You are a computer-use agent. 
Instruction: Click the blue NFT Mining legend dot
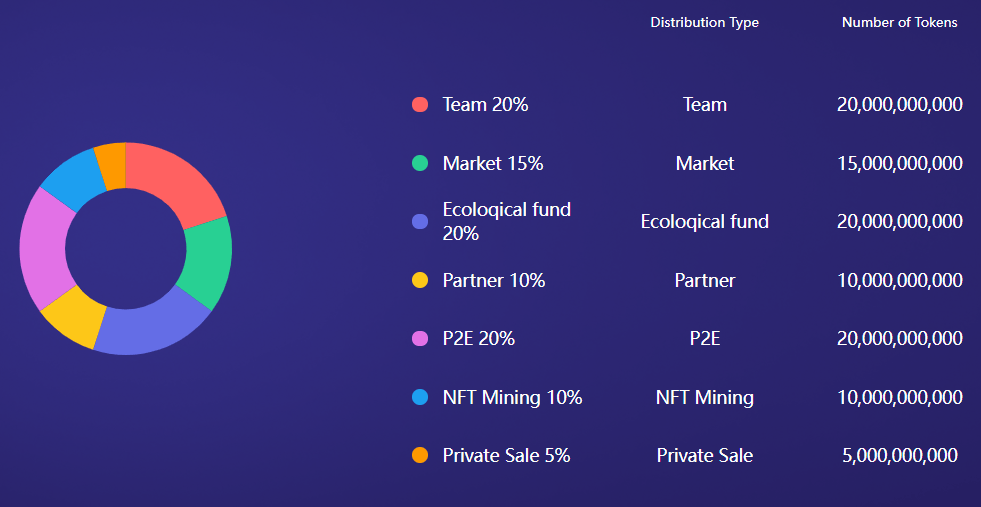click(420, 397)
